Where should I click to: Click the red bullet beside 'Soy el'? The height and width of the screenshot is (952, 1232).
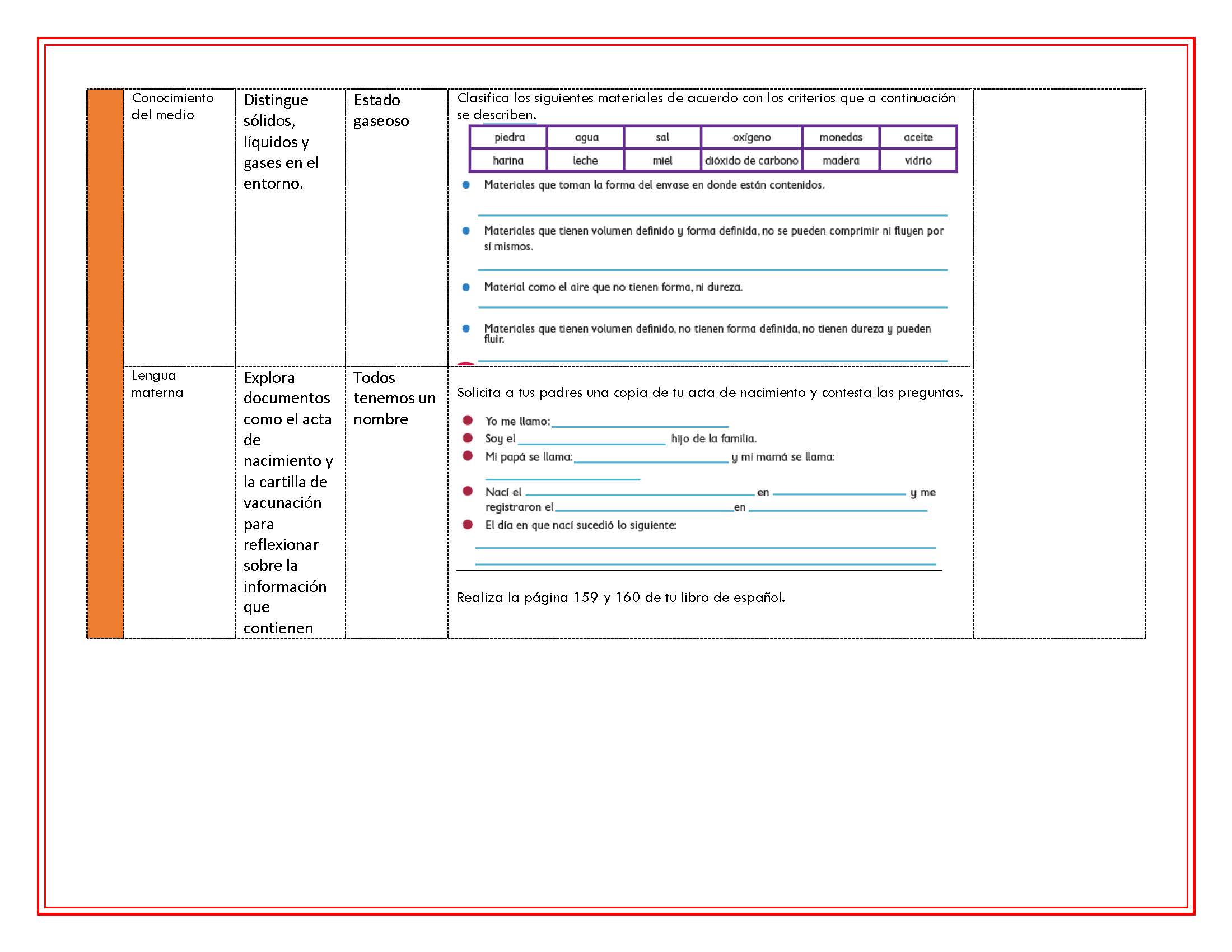[468, 438]
